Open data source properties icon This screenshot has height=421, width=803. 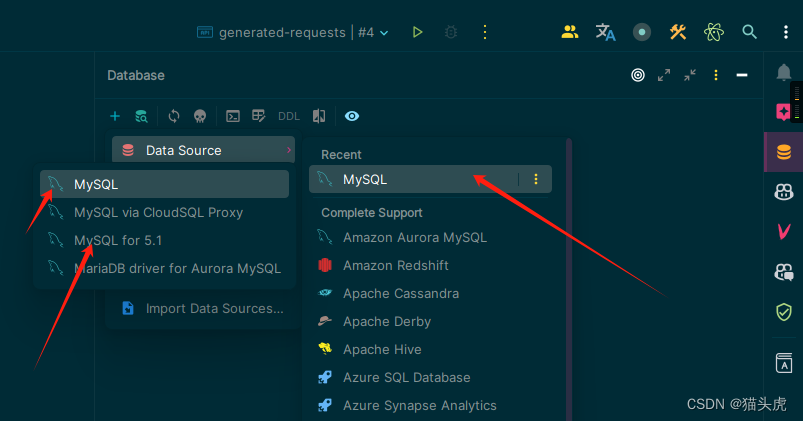tap(141, 116)
